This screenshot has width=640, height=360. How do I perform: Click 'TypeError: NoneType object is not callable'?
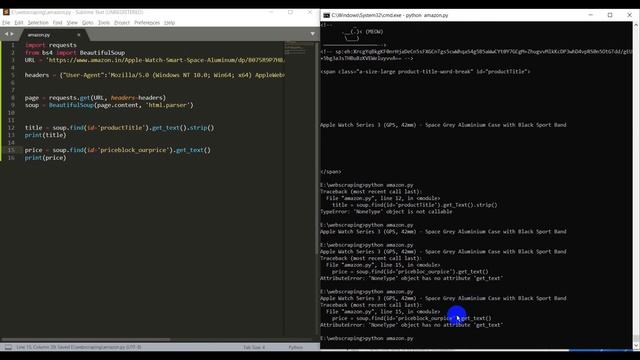[x=386, y=211]
